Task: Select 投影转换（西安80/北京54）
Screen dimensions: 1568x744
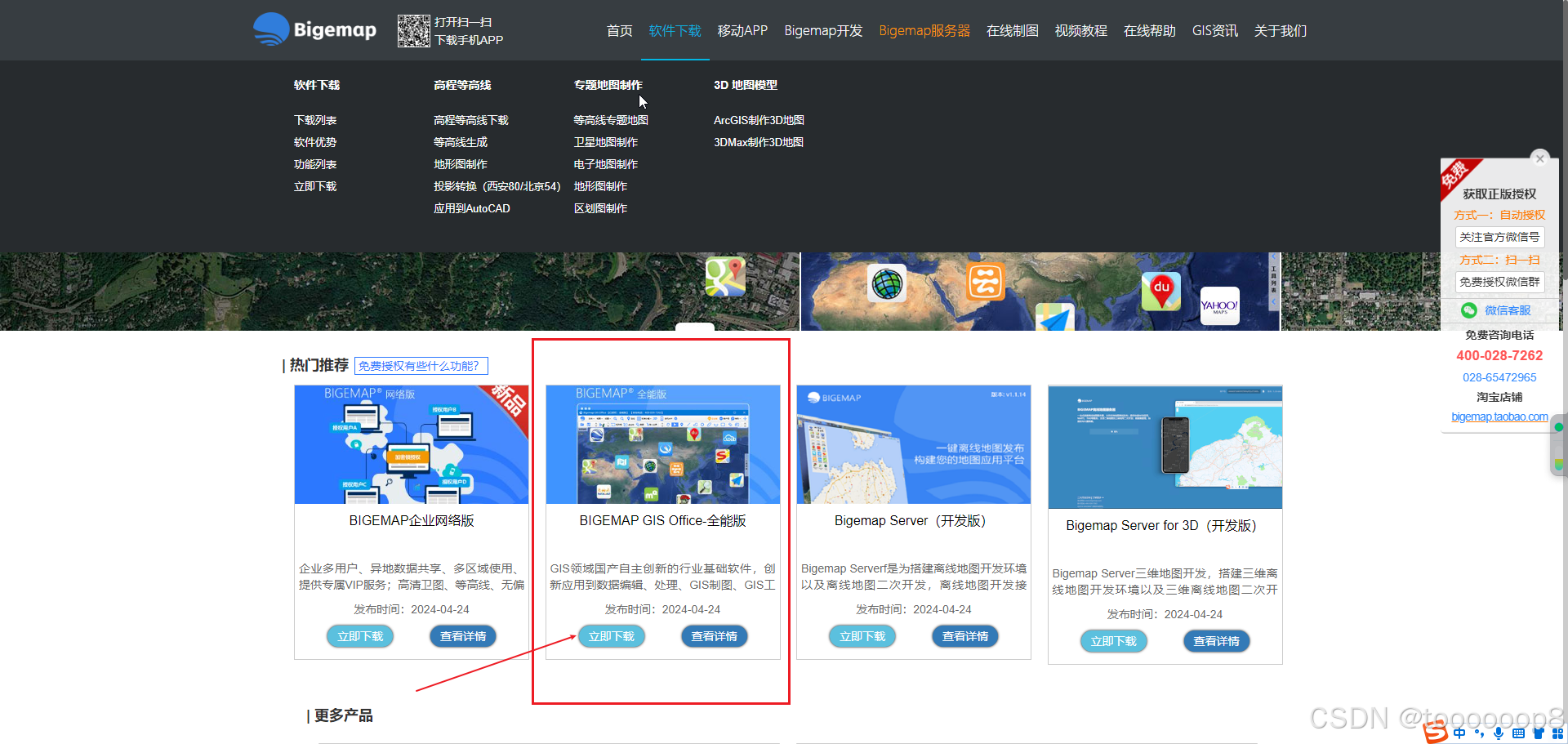Action: pyautogui.click(x=497, y=186)
